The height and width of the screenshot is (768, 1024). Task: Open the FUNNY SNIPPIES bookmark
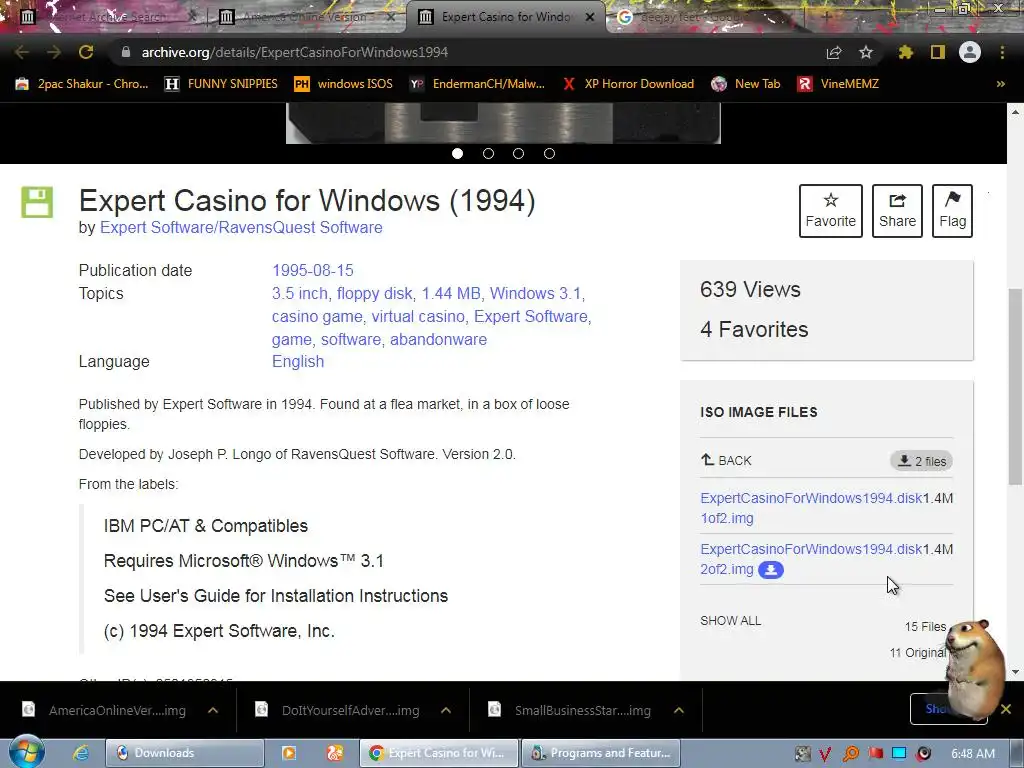pyautogui.click(x=221, y=84)
